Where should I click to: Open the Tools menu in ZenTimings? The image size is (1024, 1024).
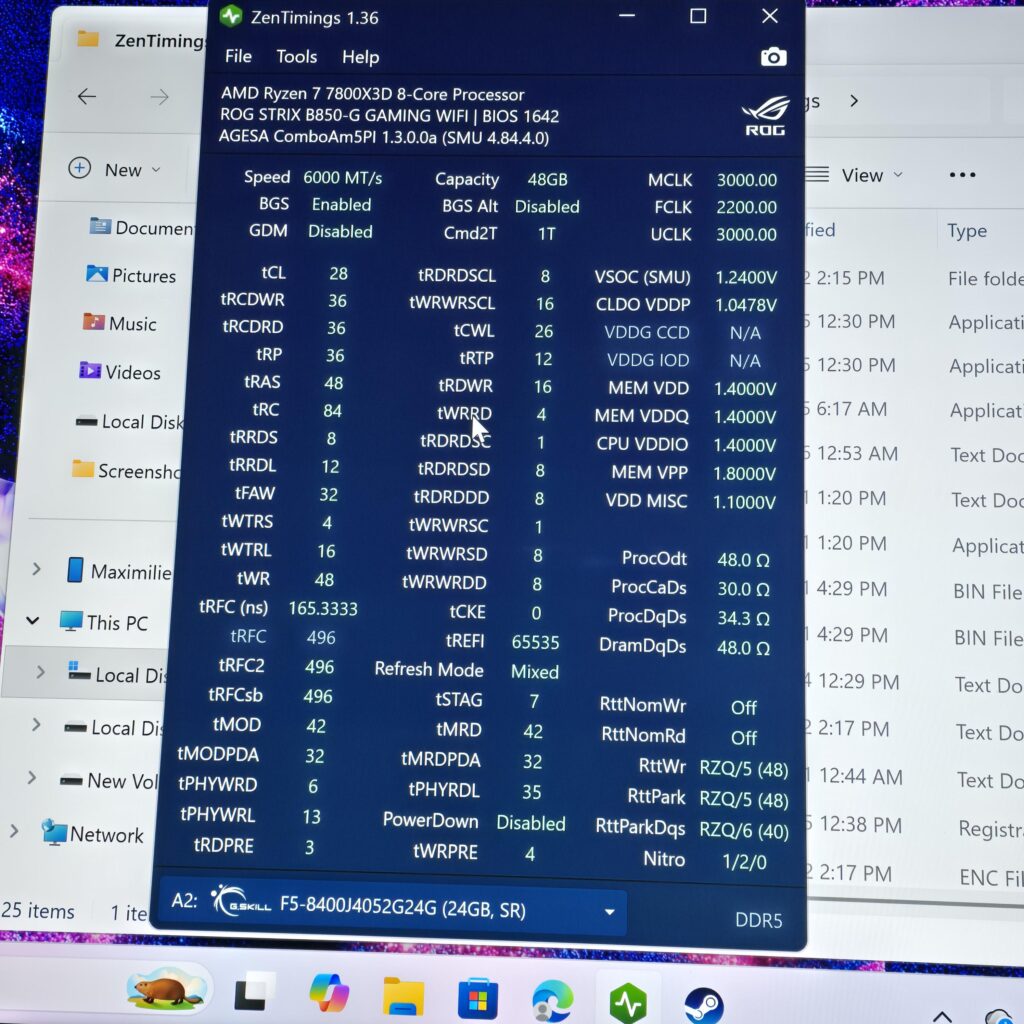tap(296, 57)
